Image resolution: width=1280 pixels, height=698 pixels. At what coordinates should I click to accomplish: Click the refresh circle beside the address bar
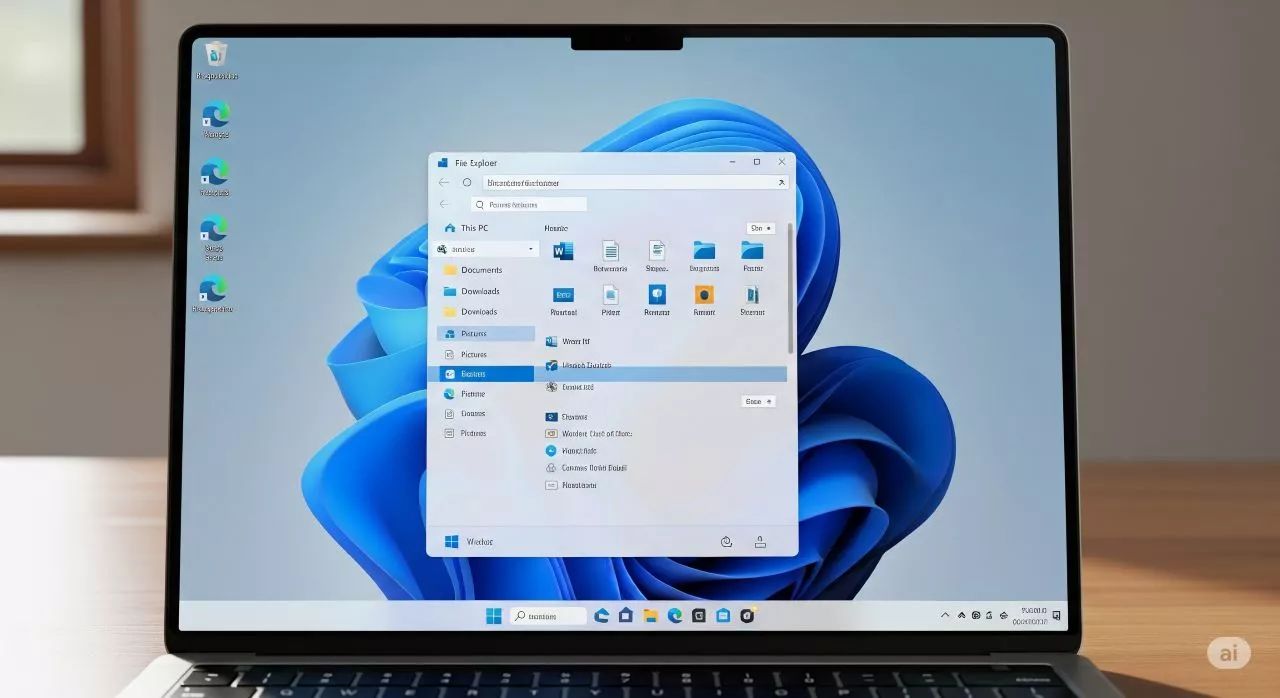(x=467, y=183)
